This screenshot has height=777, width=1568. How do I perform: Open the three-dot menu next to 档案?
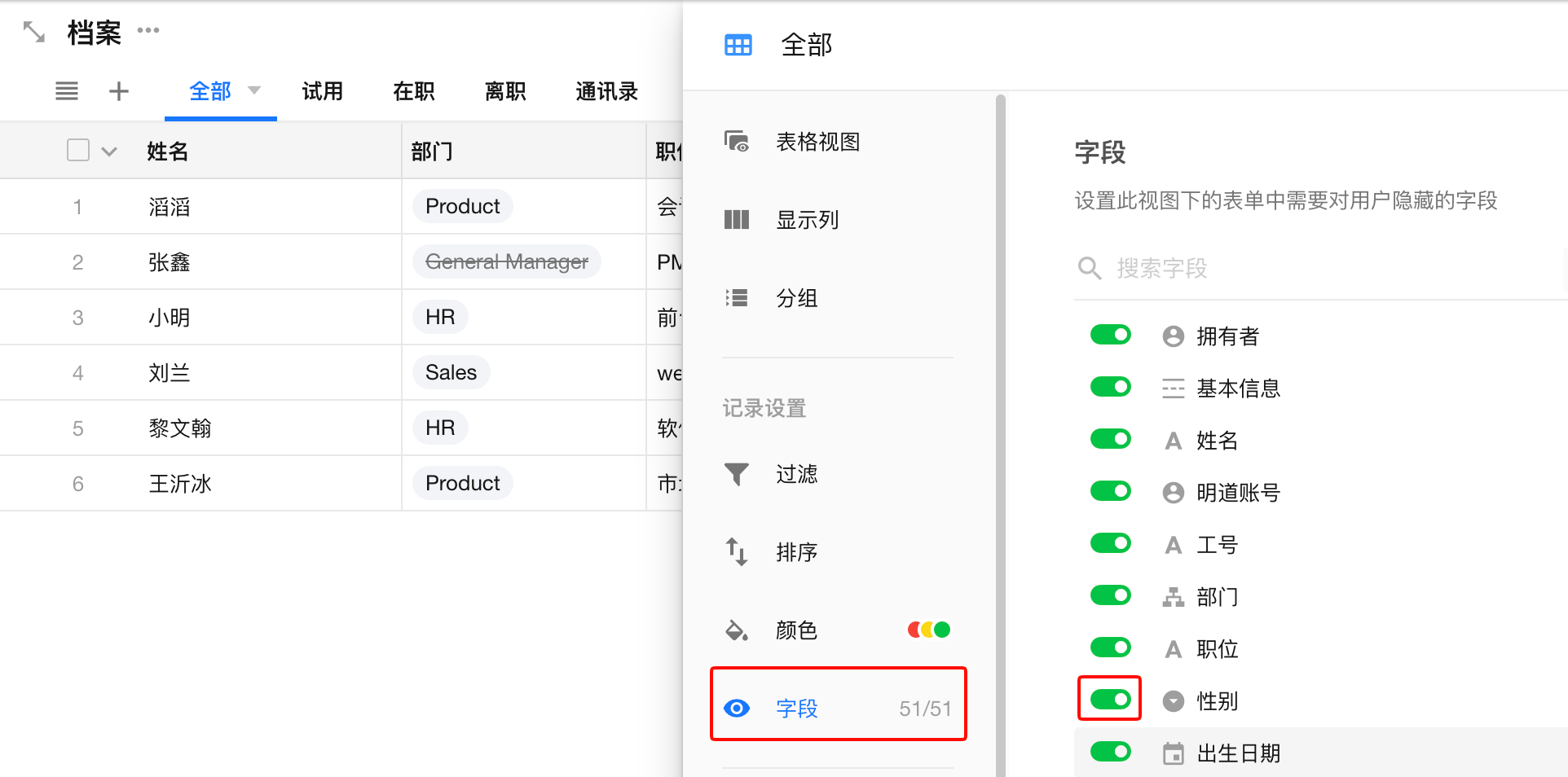pos(148,31)
